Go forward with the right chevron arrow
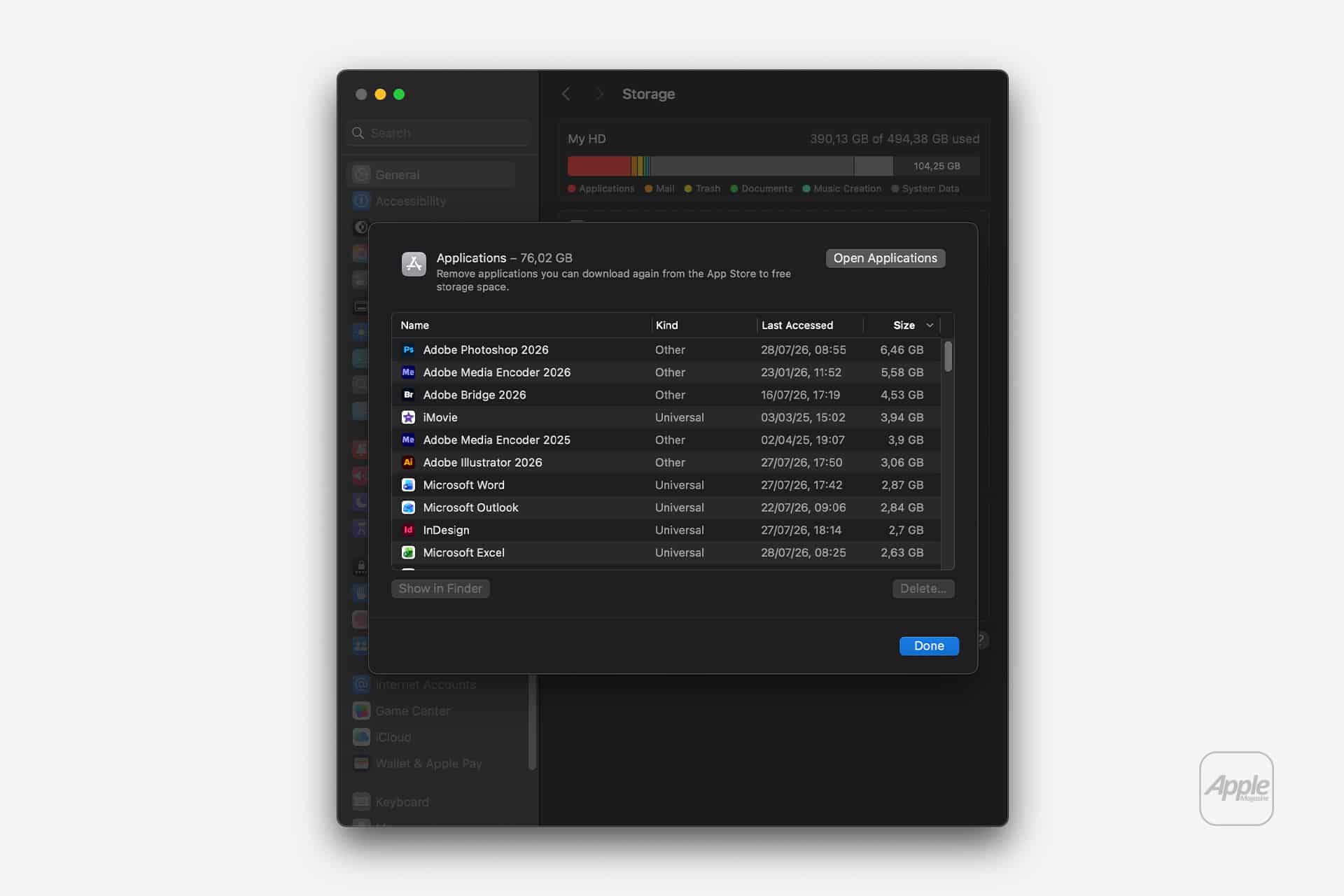This screenshot has height=896, width=1344. click(599, 94)
